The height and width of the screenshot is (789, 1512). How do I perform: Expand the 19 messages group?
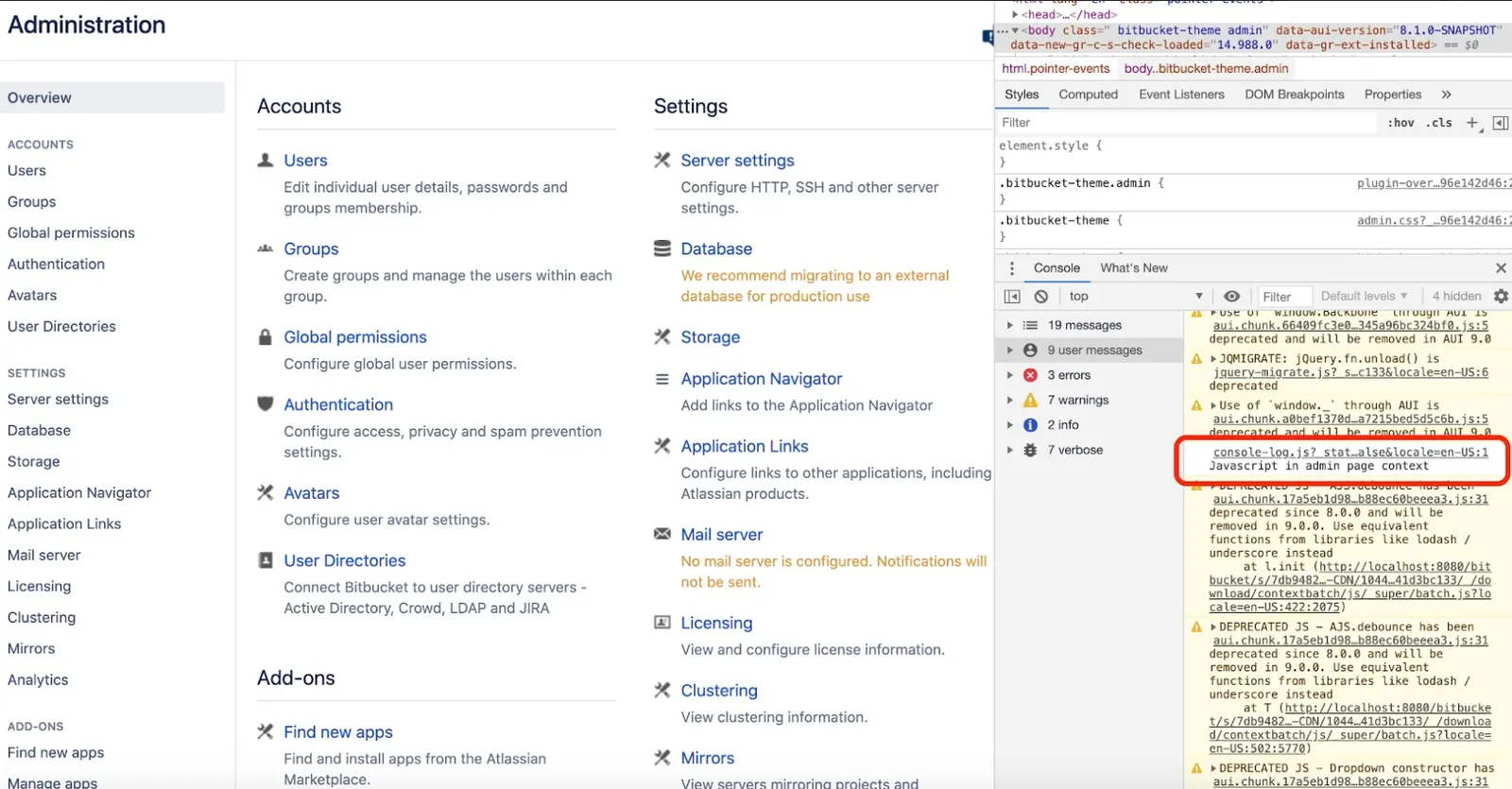click(x=1010, y=325)
